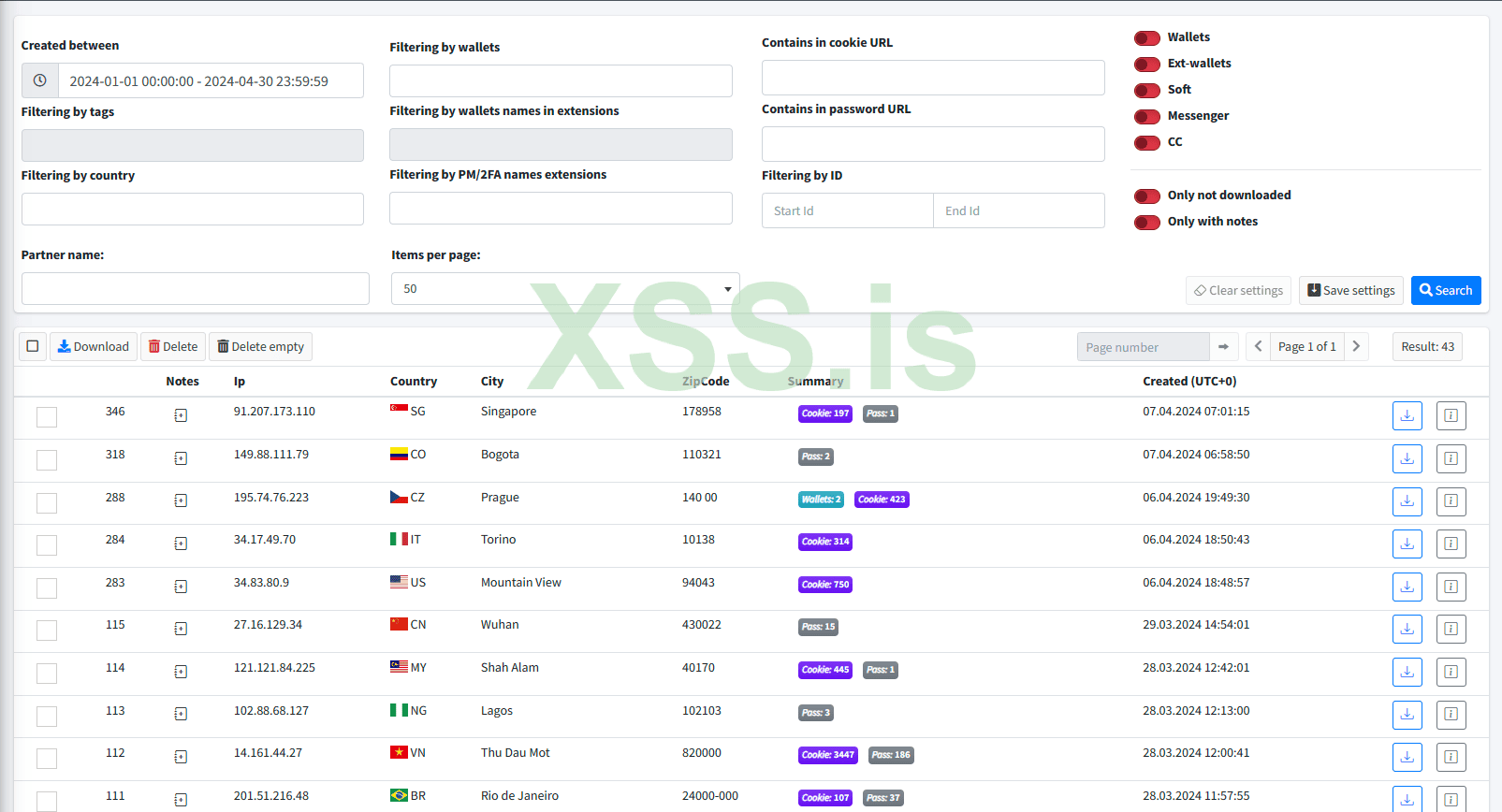Add a note to row 284
The height and width of the screenshot is (812, 1502).
point(181,544)
